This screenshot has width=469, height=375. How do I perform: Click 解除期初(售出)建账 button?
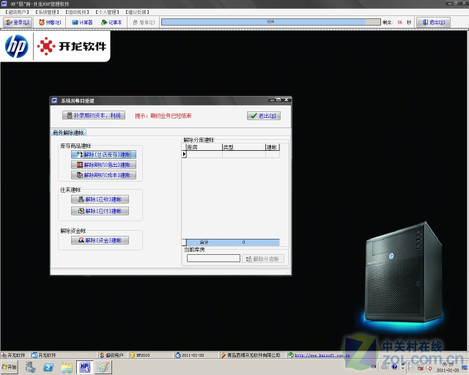click(104, 165)
